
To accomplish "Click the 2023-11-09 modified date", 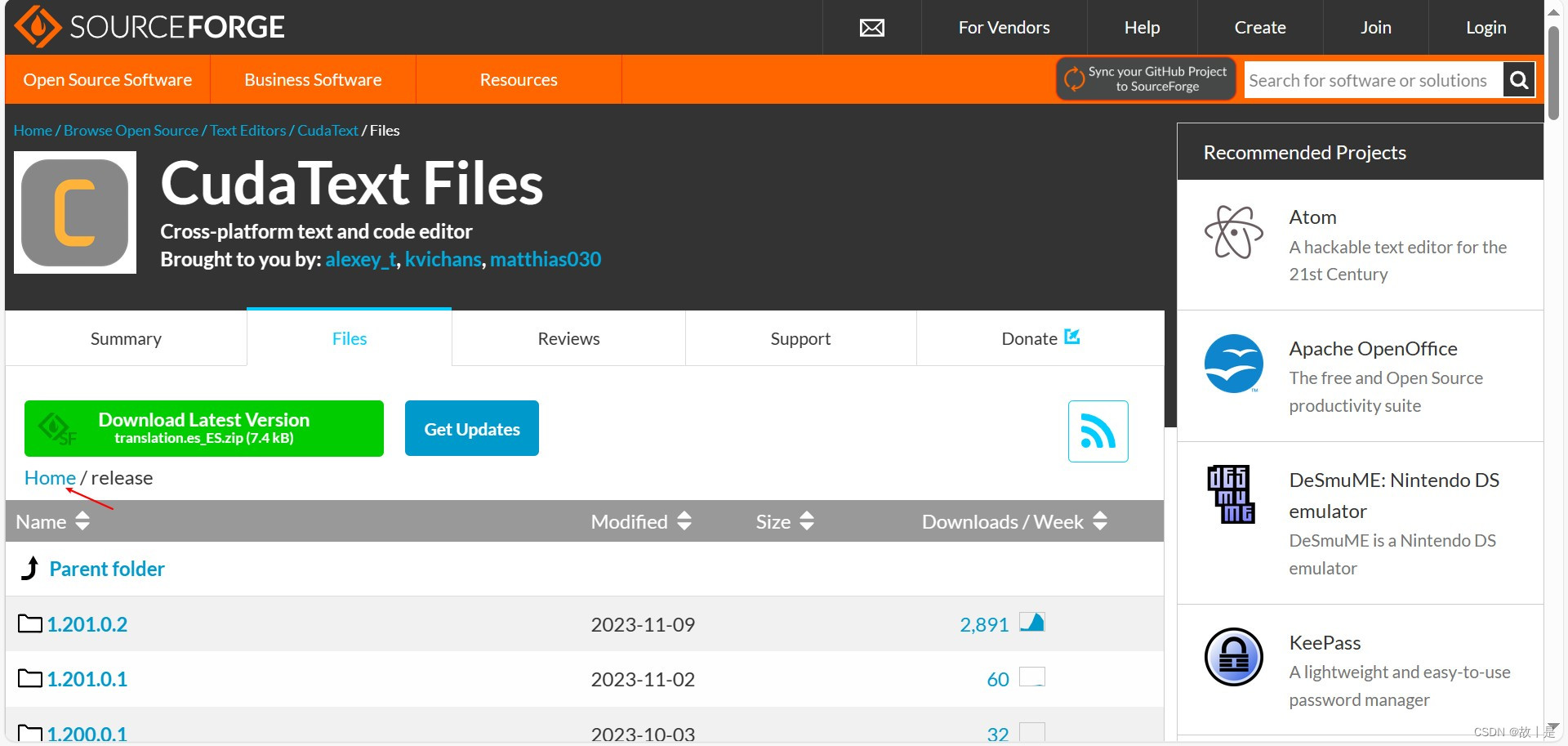I will click(x=643, y=625).
